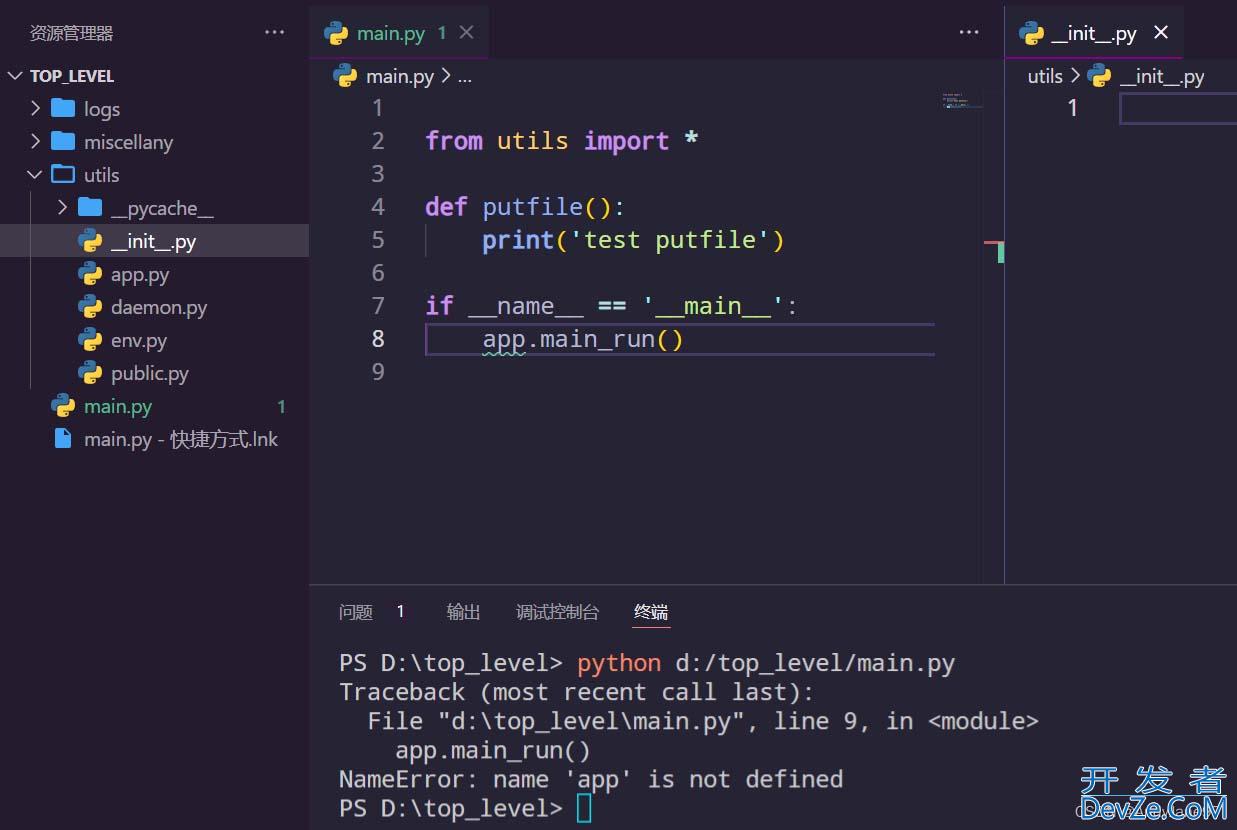Click the 'putfile' function name on line 4
The height and width of the screenshot is (830, 1237).
click(x=533, y=207)
